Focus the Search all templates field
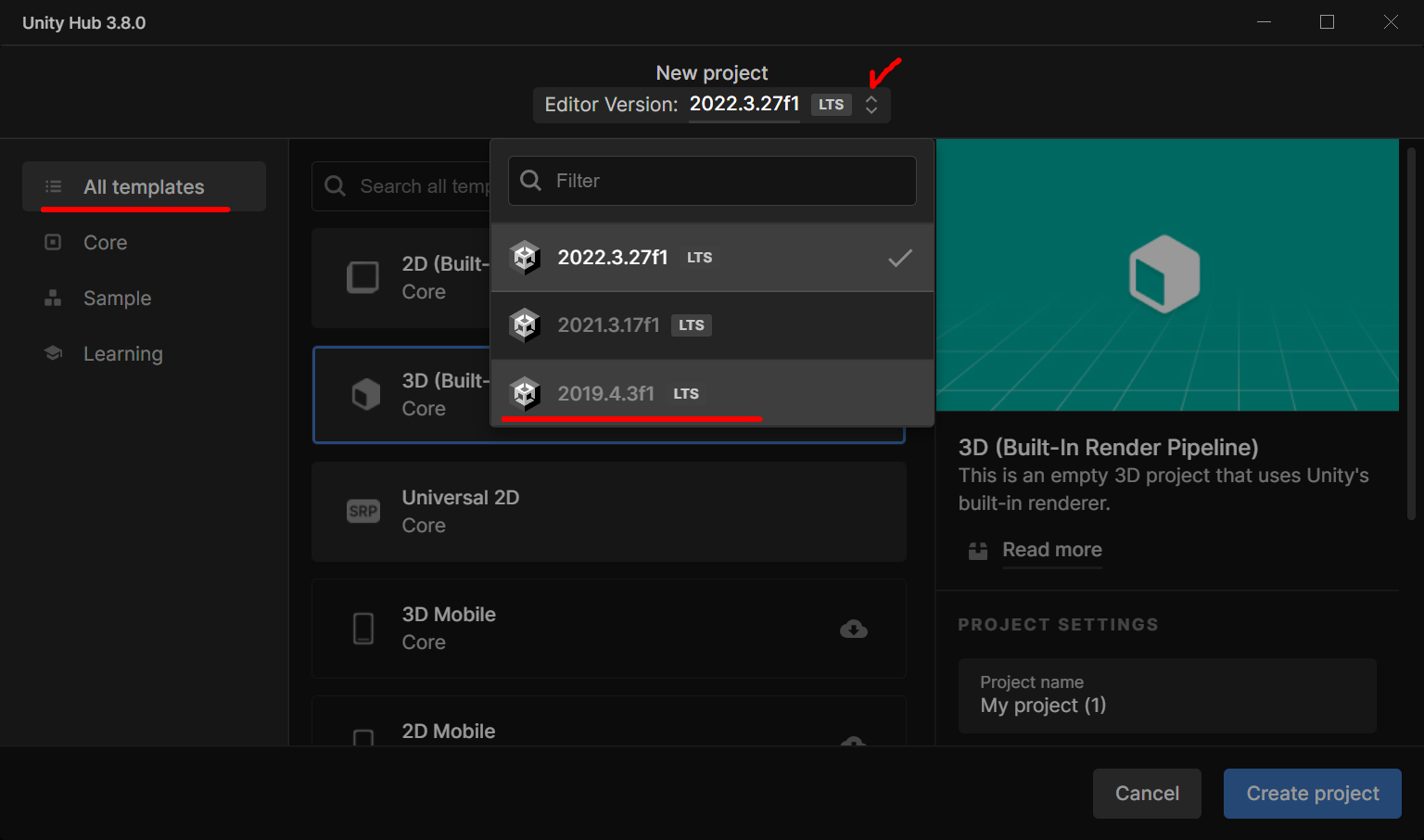This screenshot has height=840, width=1424. click(x=401, y=186)
